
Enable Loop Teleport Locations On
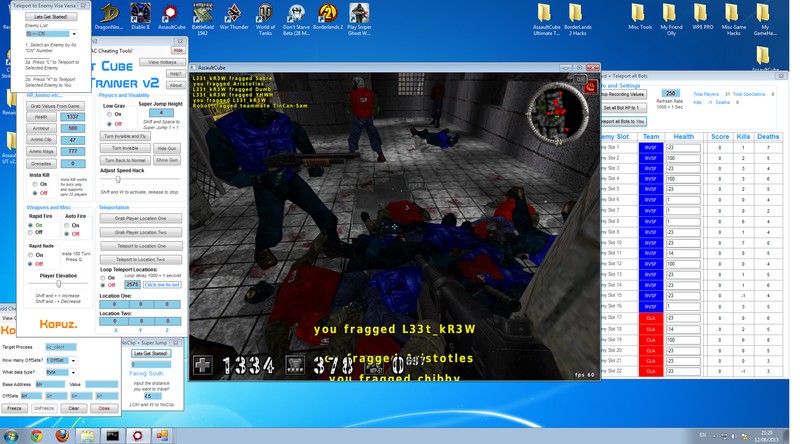pos(103,278)
